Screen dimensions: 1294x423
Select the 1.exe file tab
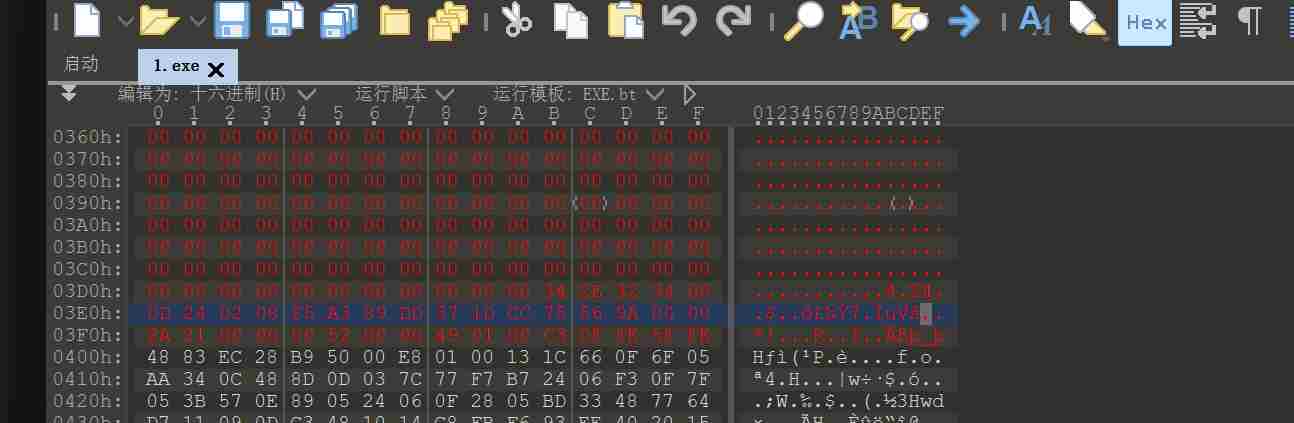pos(176,66)
